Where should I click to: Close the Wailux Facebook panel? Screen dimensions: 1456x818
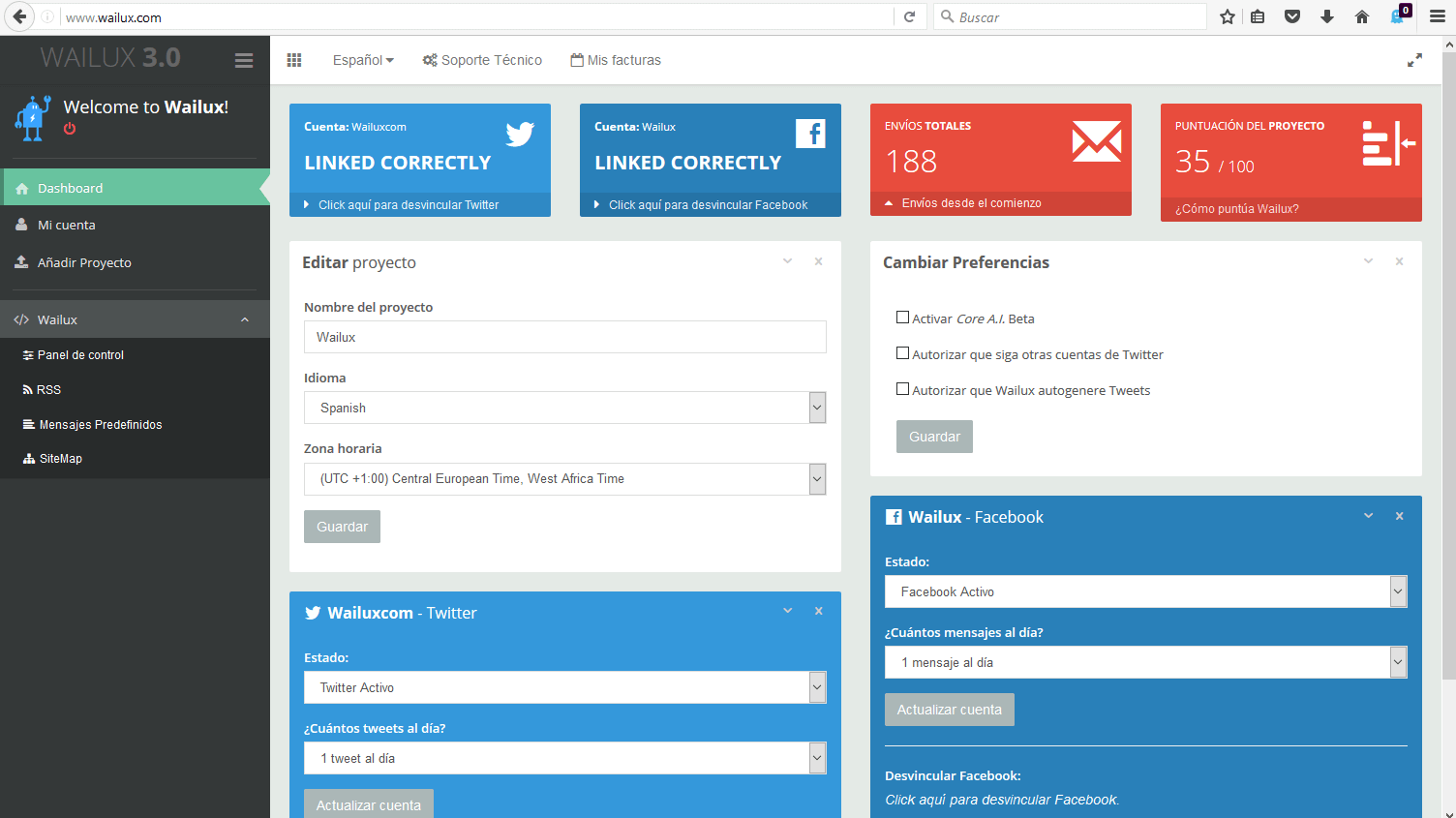(x=1400, y=516)
